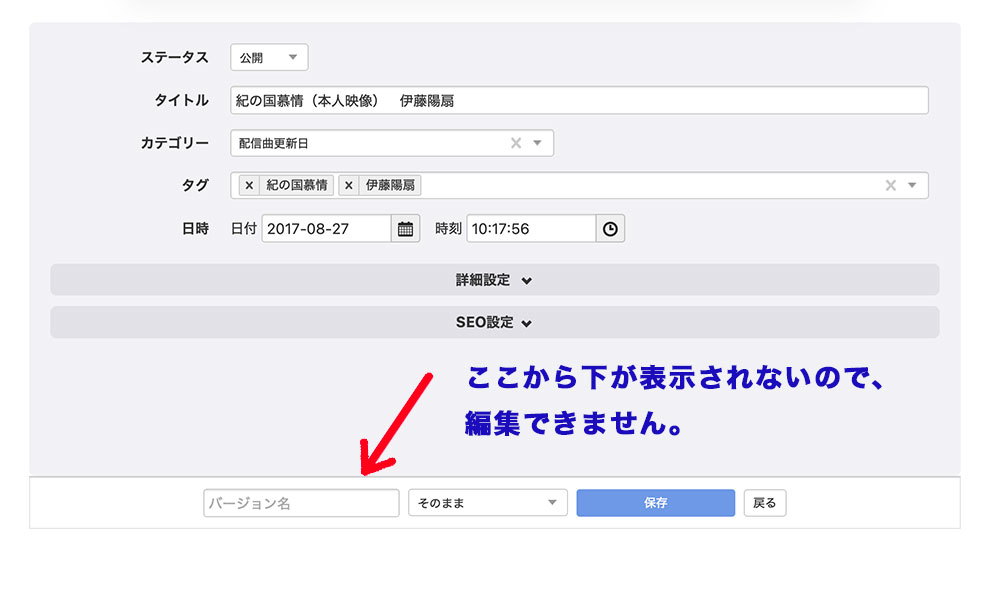Expand the 詳細設定 section

click(x=494, y=280)
